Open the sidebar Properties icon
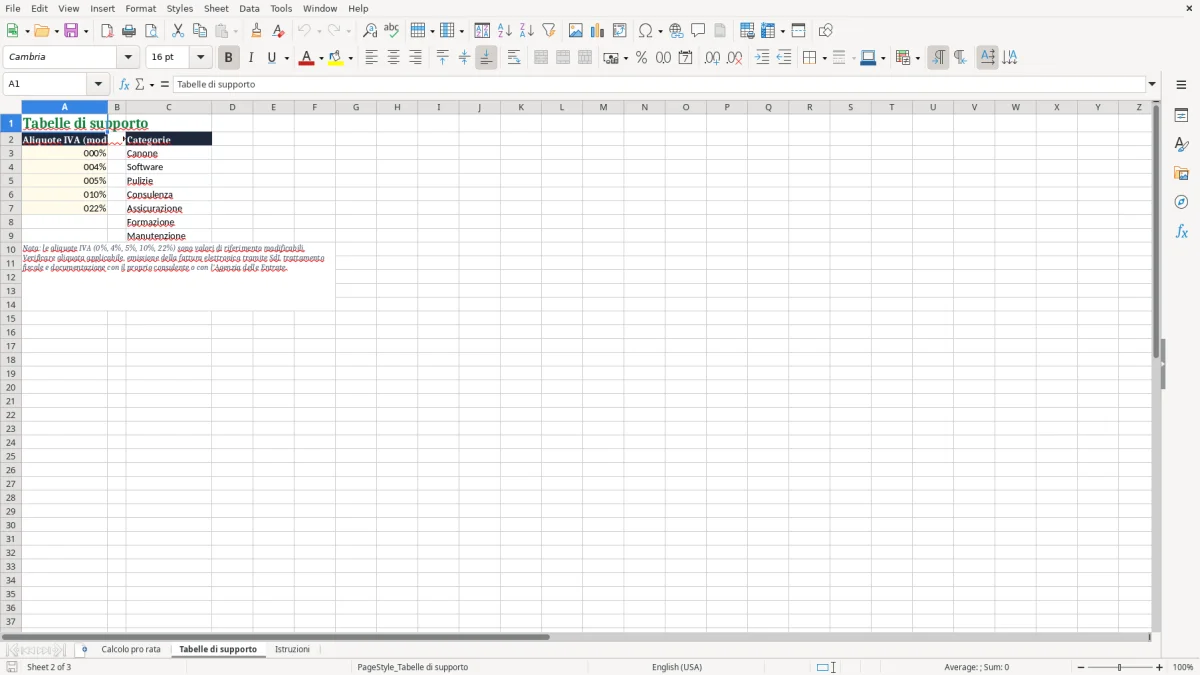This screenshot has width=1200, height=675. click(1181, 115)
